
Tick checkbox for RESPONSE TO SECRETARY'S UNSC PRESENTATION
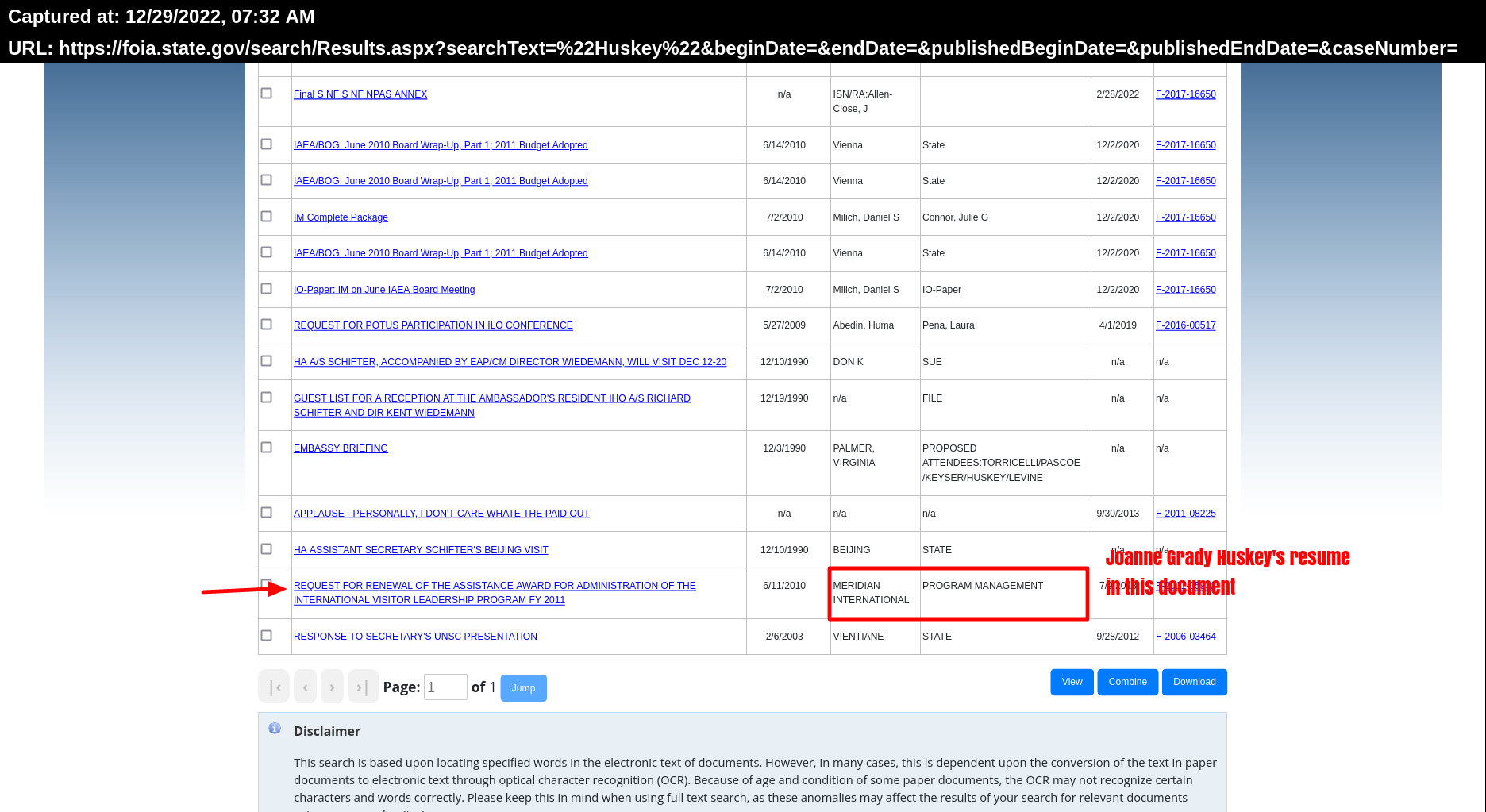[267, 636]
